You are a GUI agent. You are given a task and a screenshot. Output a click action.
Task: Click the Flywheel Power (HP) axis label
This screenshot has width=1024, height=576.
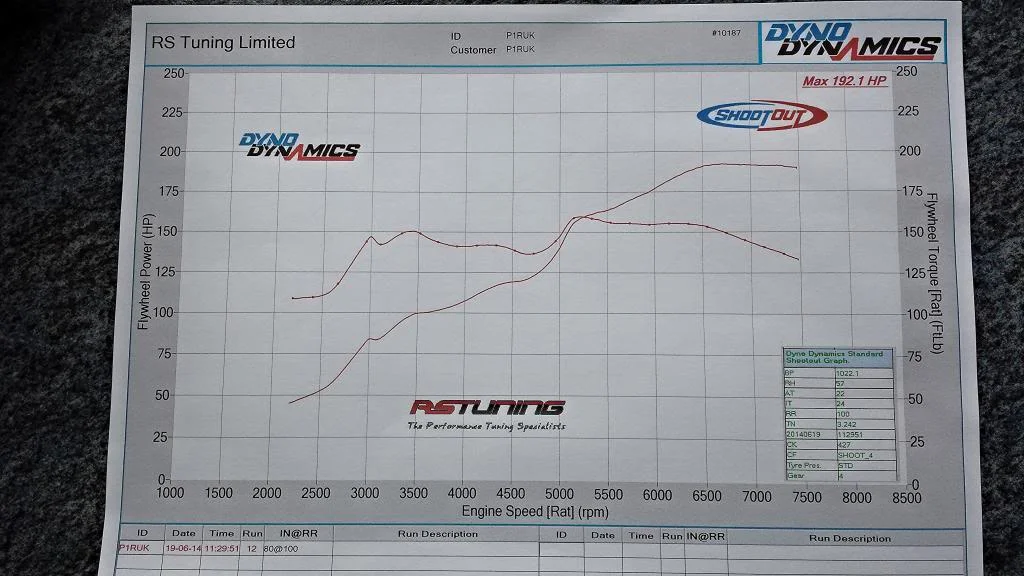[146, 272]
